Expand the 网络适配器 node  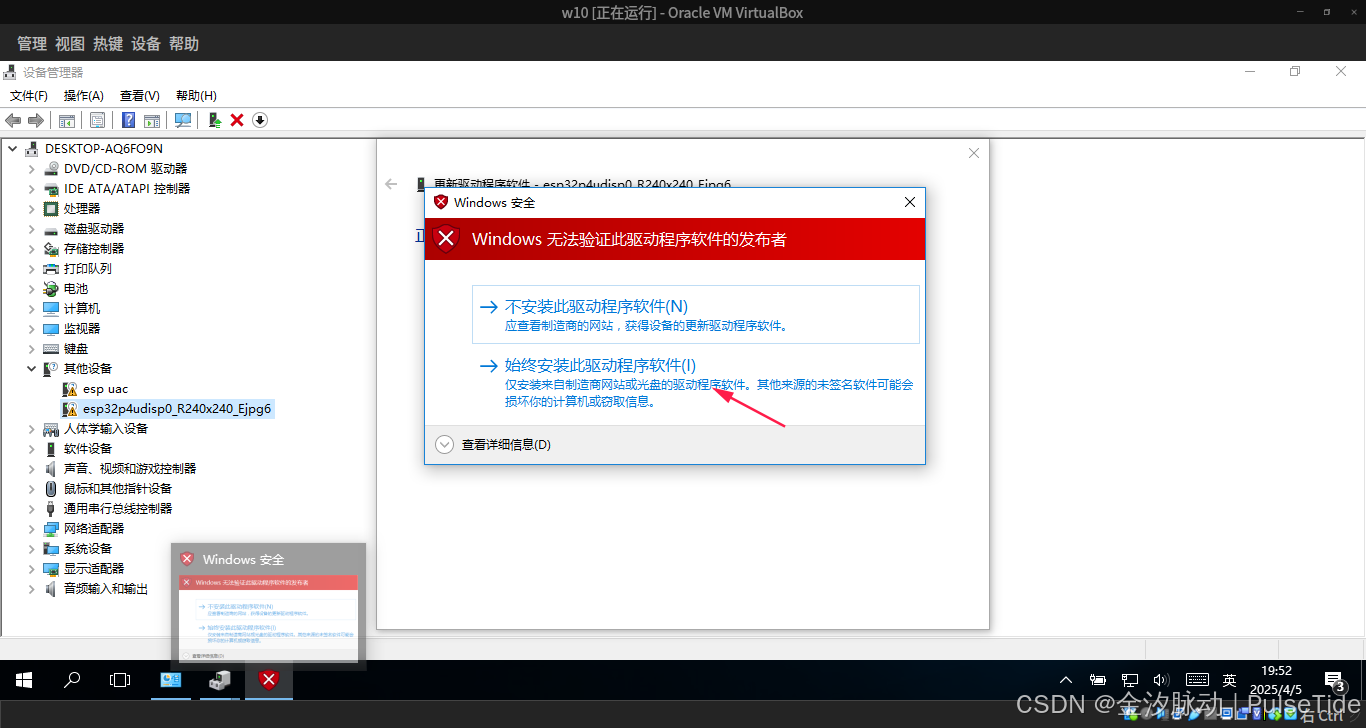(x=32, y=528)
